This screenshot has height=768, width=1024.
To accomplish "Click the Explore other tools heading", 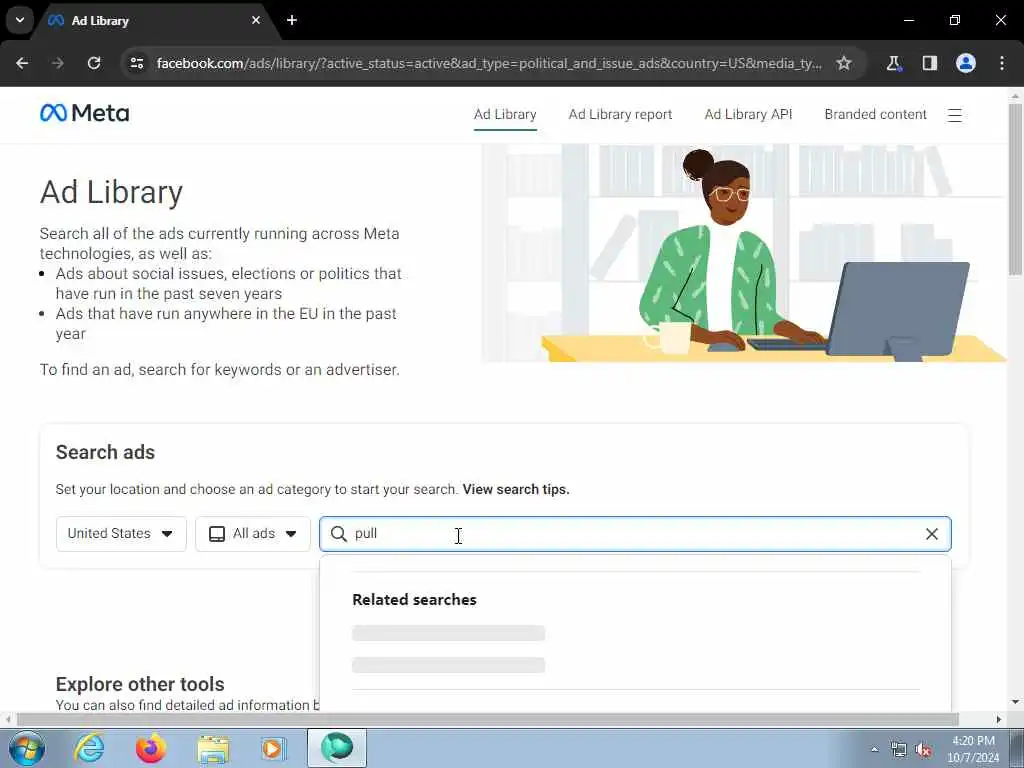I will [x=140, y=684].
